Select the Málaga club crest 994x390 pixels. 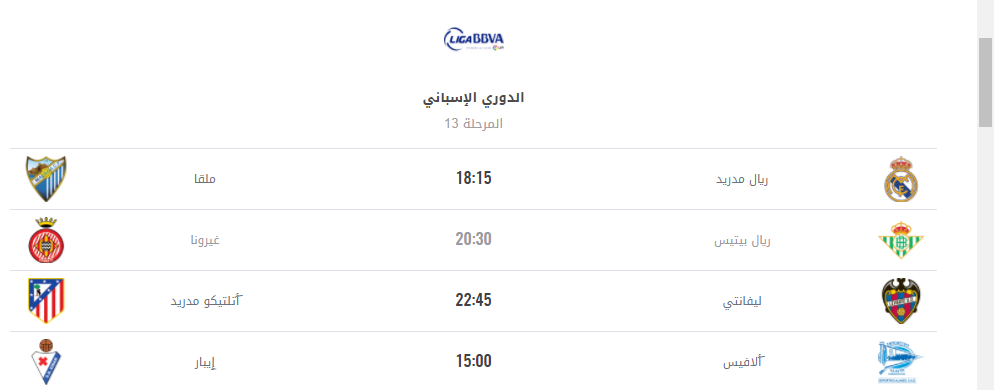(x=46, y=179)
